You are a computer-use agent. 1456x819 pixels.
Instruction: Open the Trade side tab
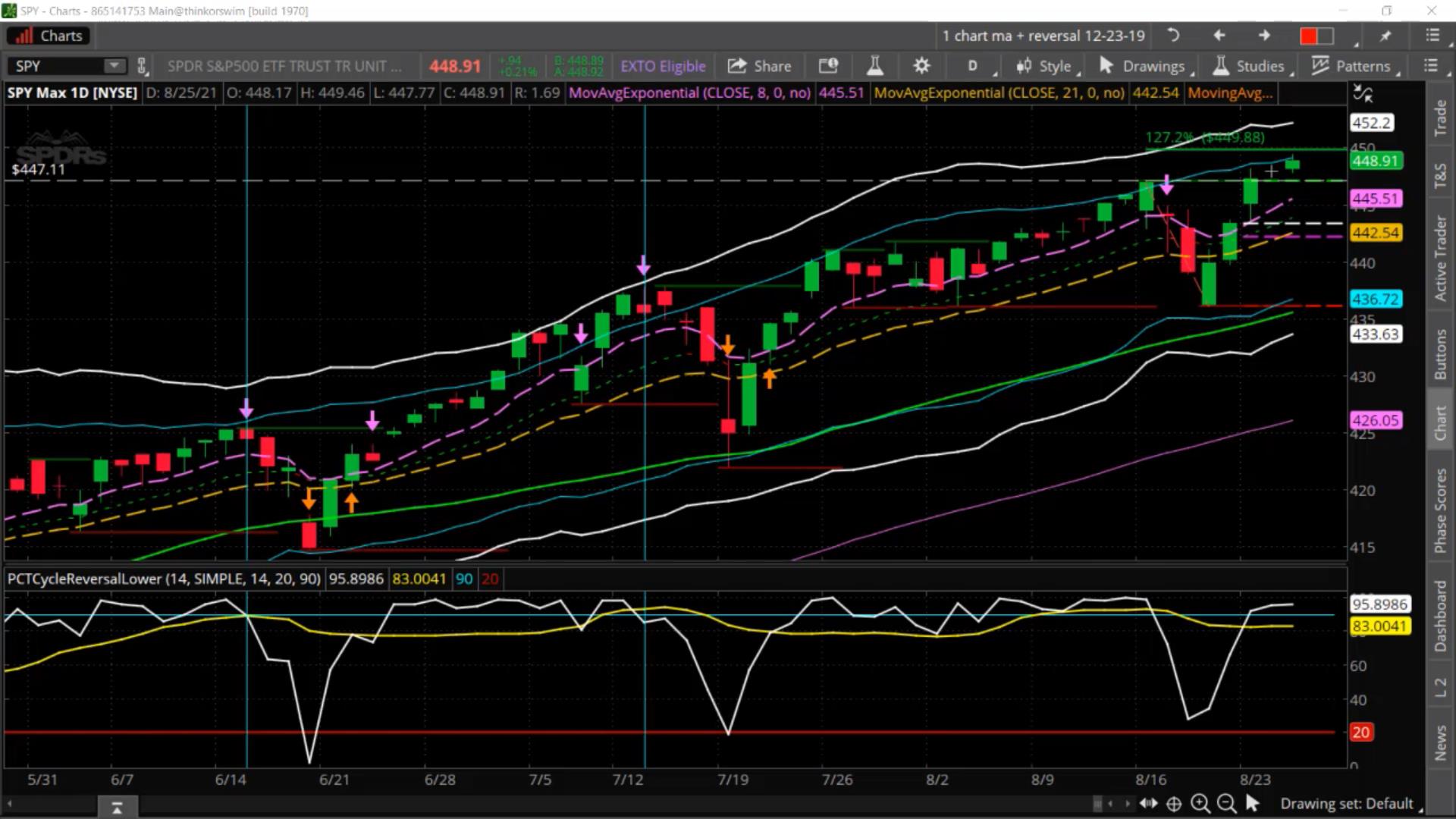tap(1440, 118)
